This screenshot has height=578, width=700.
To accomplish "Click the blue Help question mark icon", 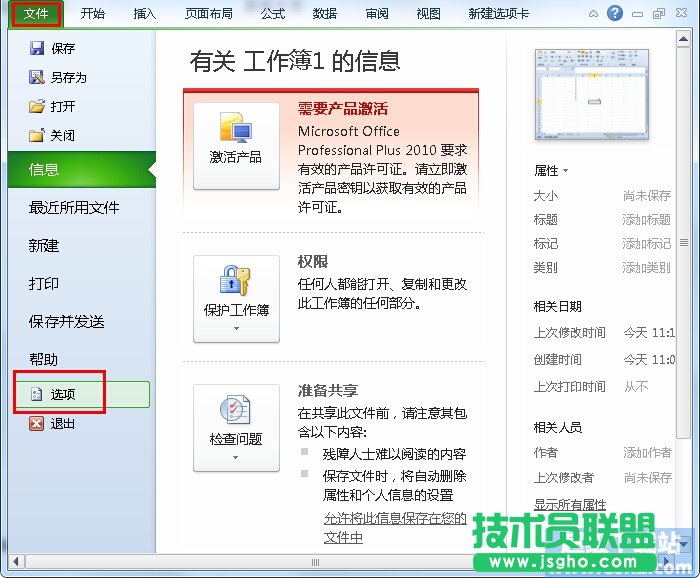I will pyautogui.click(x=614, y=14).
